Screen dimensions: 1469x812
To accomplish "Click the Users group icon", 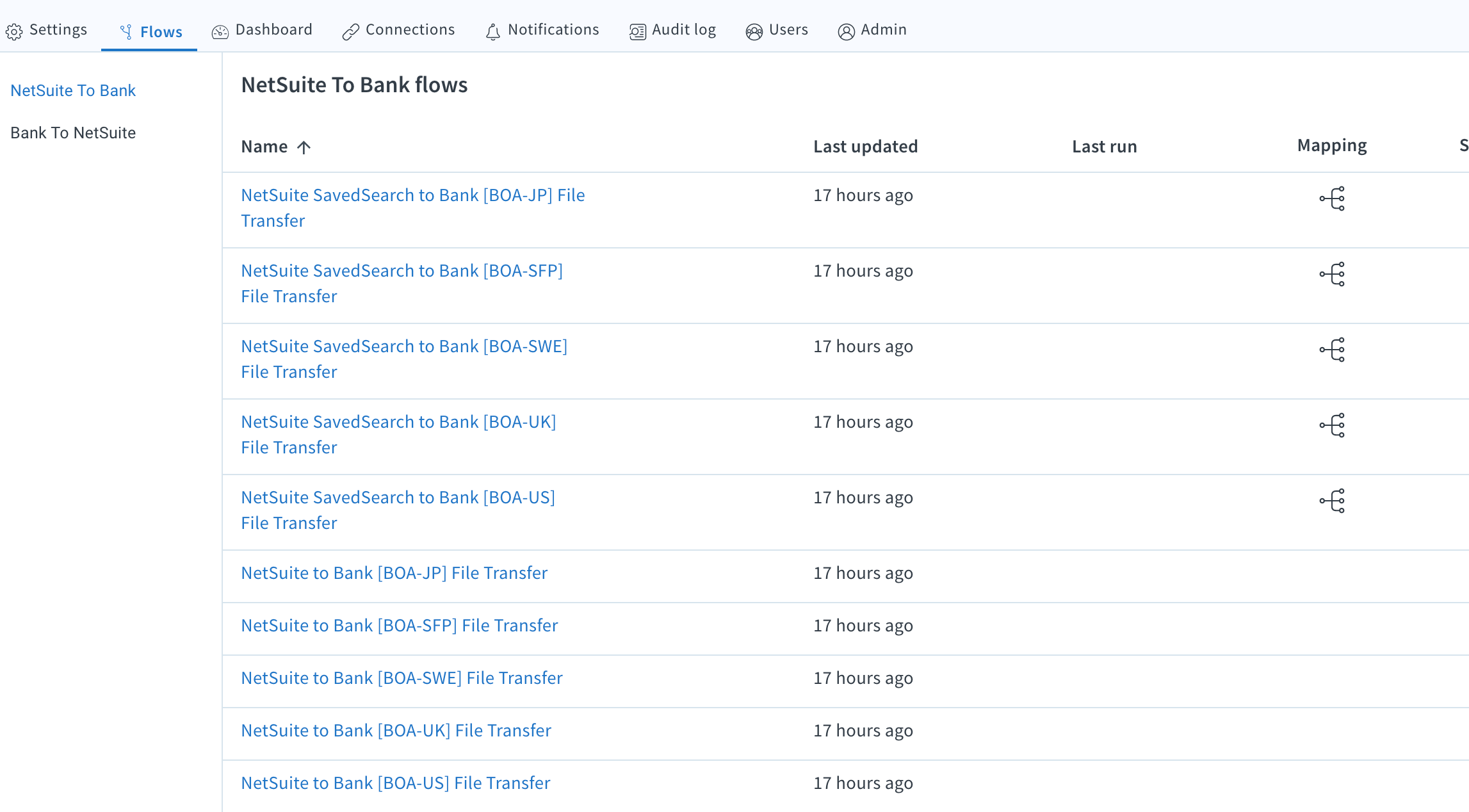I will [754, 32].
